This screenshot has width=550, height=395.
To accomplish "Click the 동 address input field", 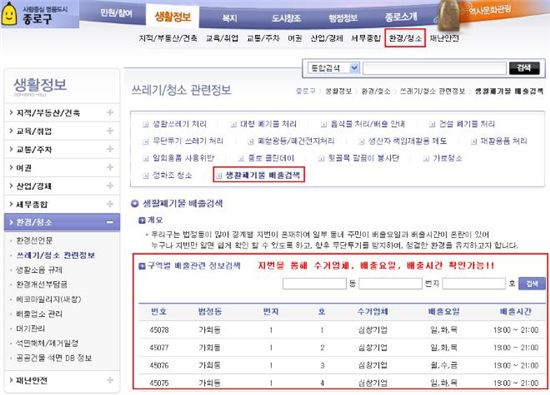I will pos(314,283).
